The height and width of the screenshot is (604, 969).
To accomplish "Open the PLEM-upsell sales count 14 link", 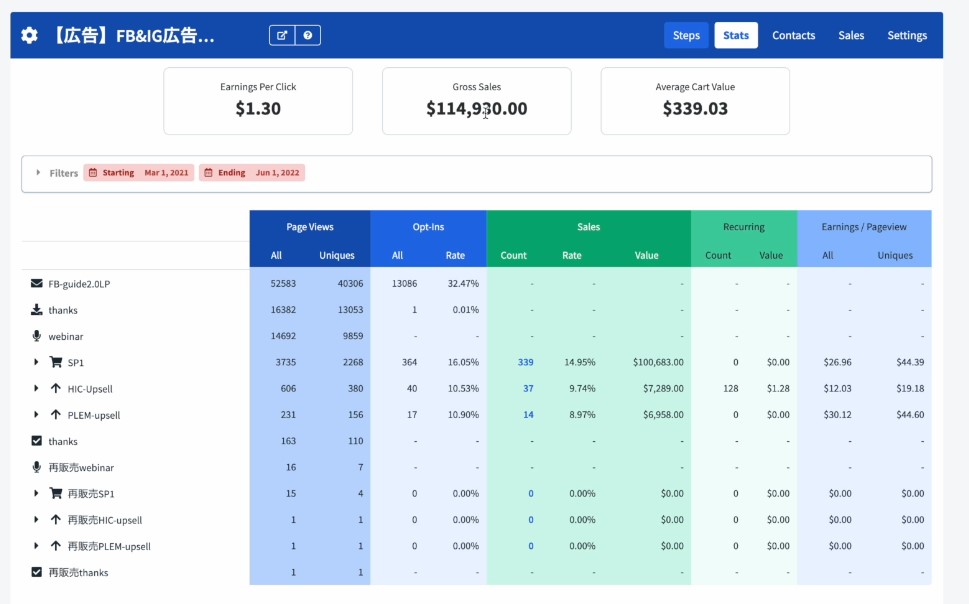I will (x=528, y=414).
